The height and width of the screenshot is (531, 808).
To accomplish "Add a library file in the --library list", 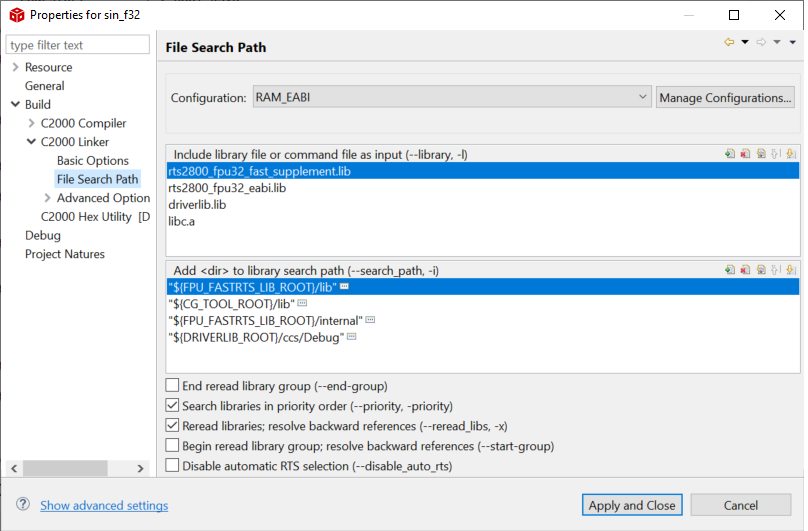I will pos(731,154).
